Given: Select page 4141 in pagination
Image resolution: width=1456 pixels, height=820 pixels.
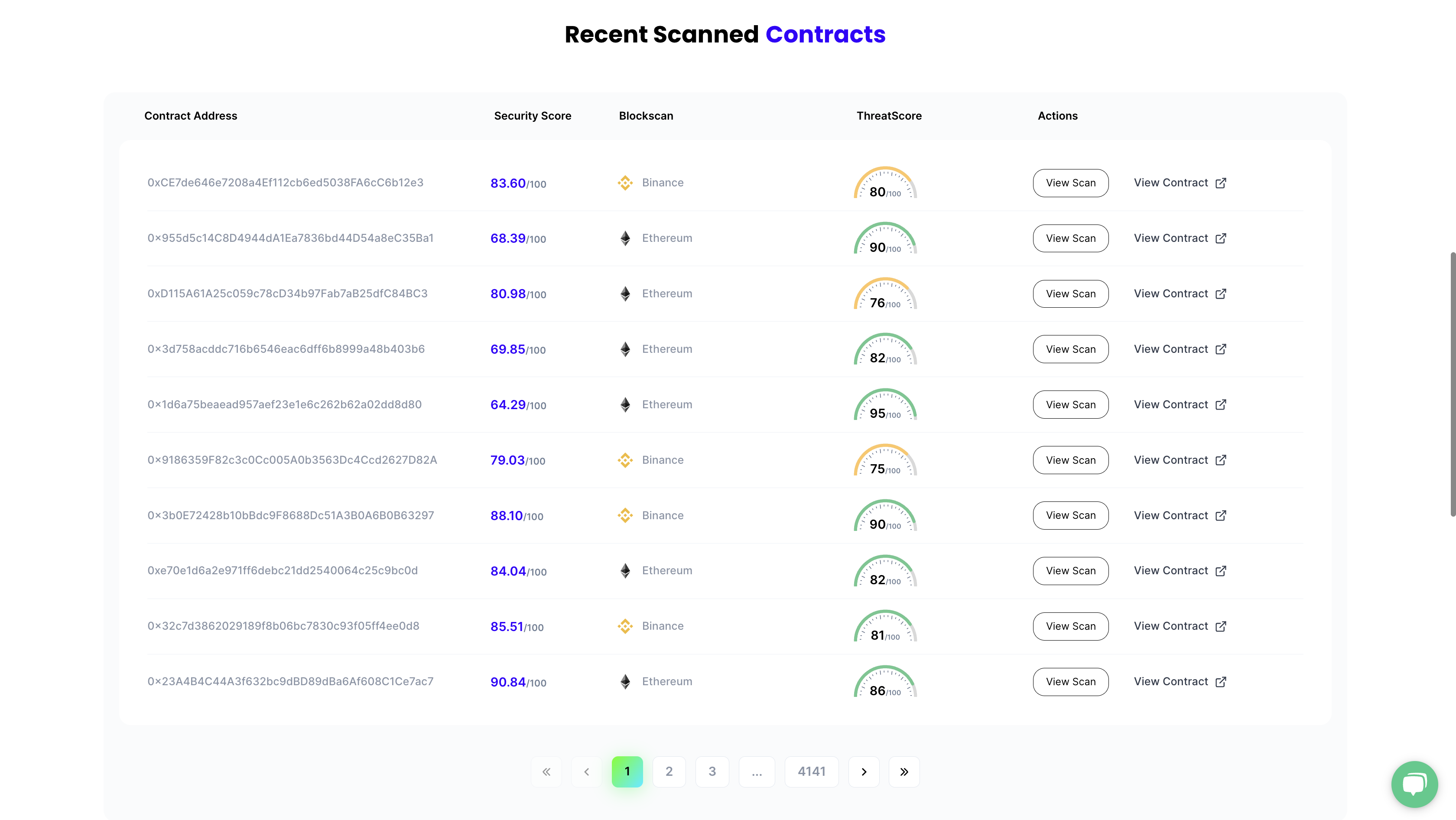Looking at the screenshot, I should (x=811, y=771).
